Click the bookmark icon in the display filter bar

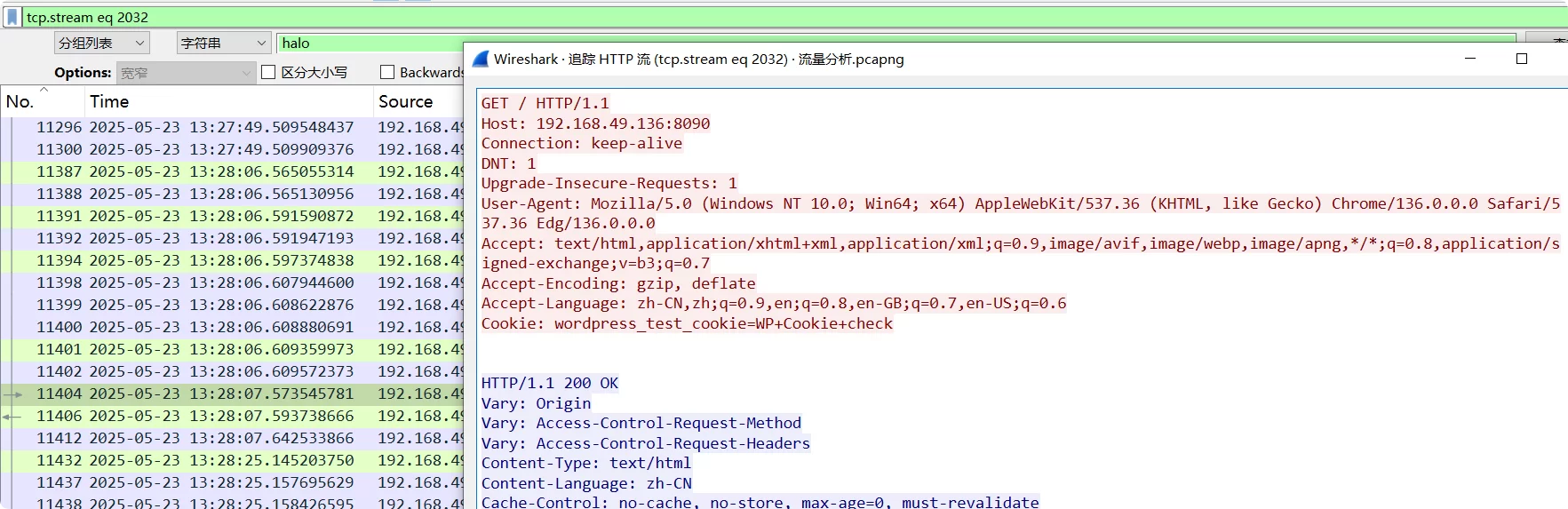[x=12, y=17]
